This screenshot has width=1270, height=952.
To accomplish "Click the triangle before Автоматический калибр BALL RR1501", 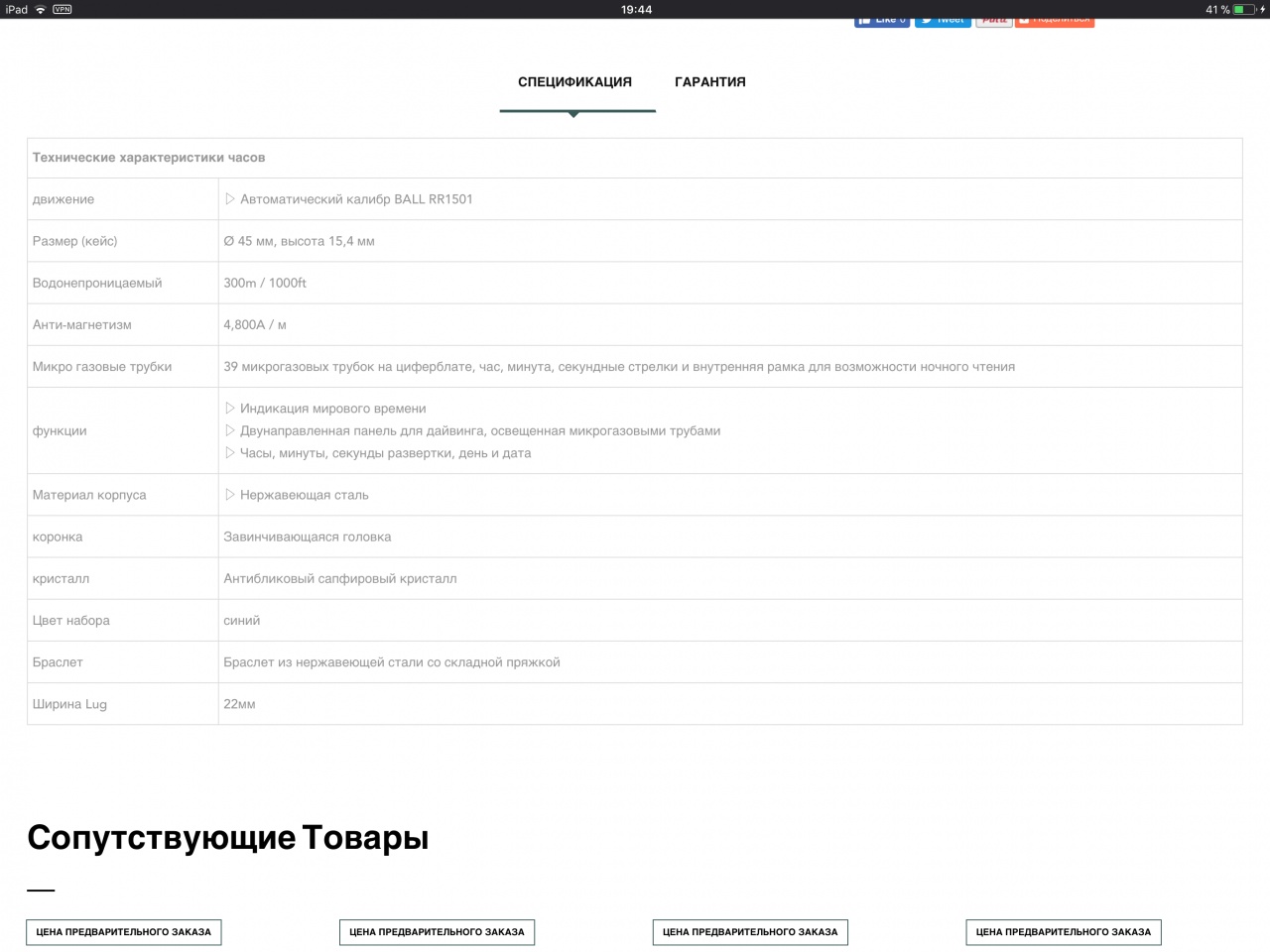I will pyautogui.click(x=230, y=199).
